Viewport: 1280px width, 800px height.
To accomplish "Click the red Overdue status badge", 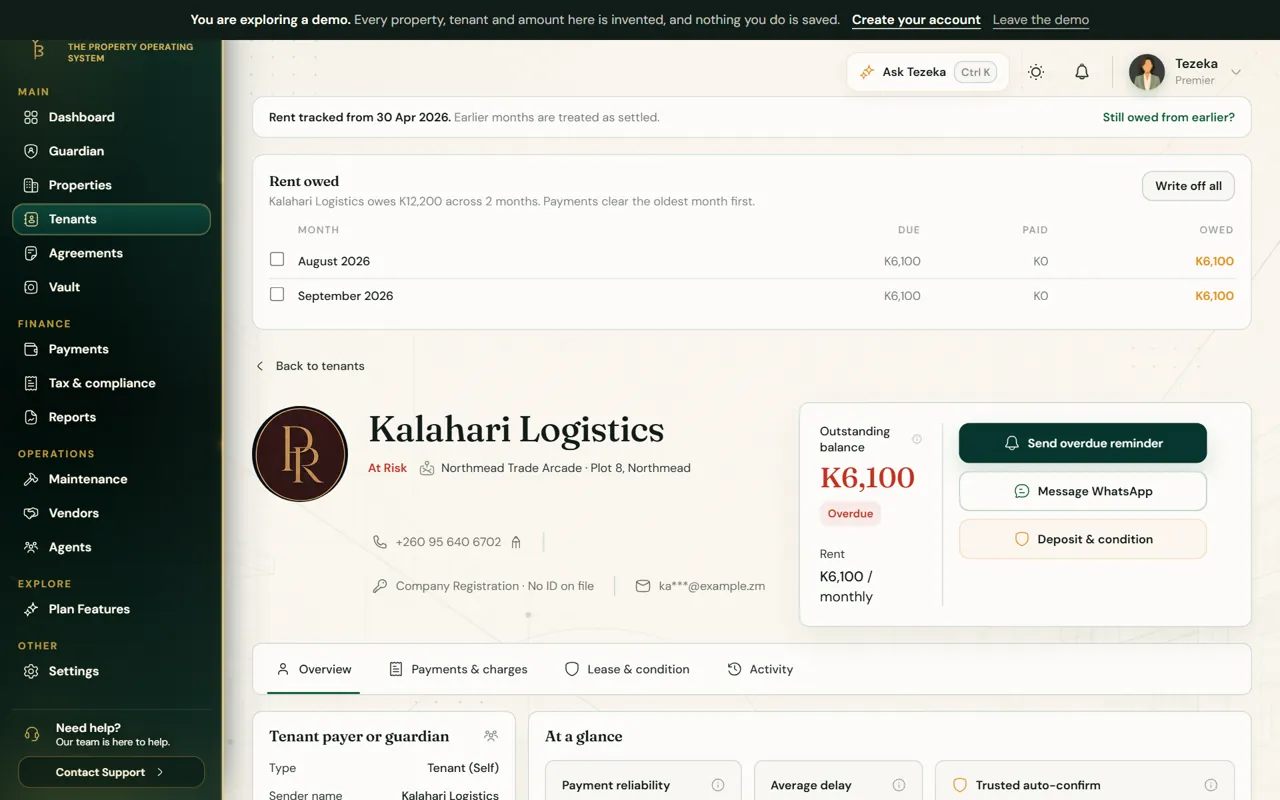I will (x=850, y=514).
